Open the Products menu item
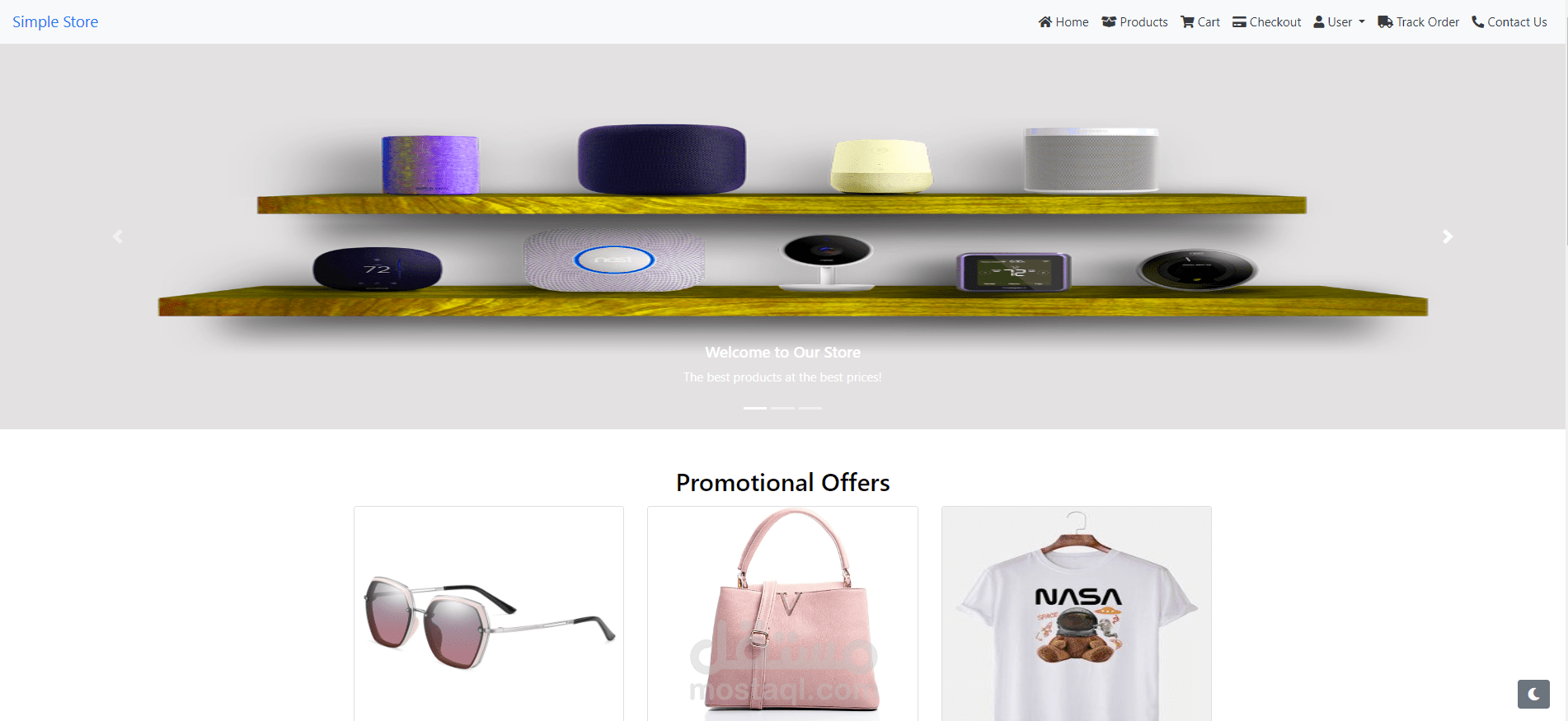The height and width of the screenshot is (721, 1568). (1134, 22)
